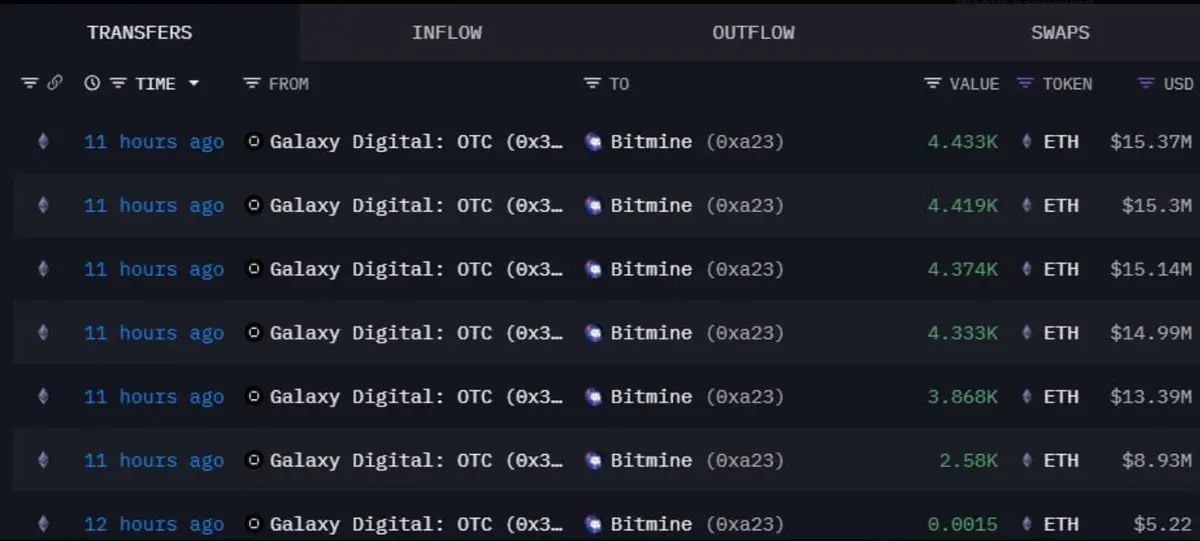The height and width of the screenshot is (541, 1200).
Task: Expand the TIME sort dropdown arrow
Action: click(x=193, y=83)
